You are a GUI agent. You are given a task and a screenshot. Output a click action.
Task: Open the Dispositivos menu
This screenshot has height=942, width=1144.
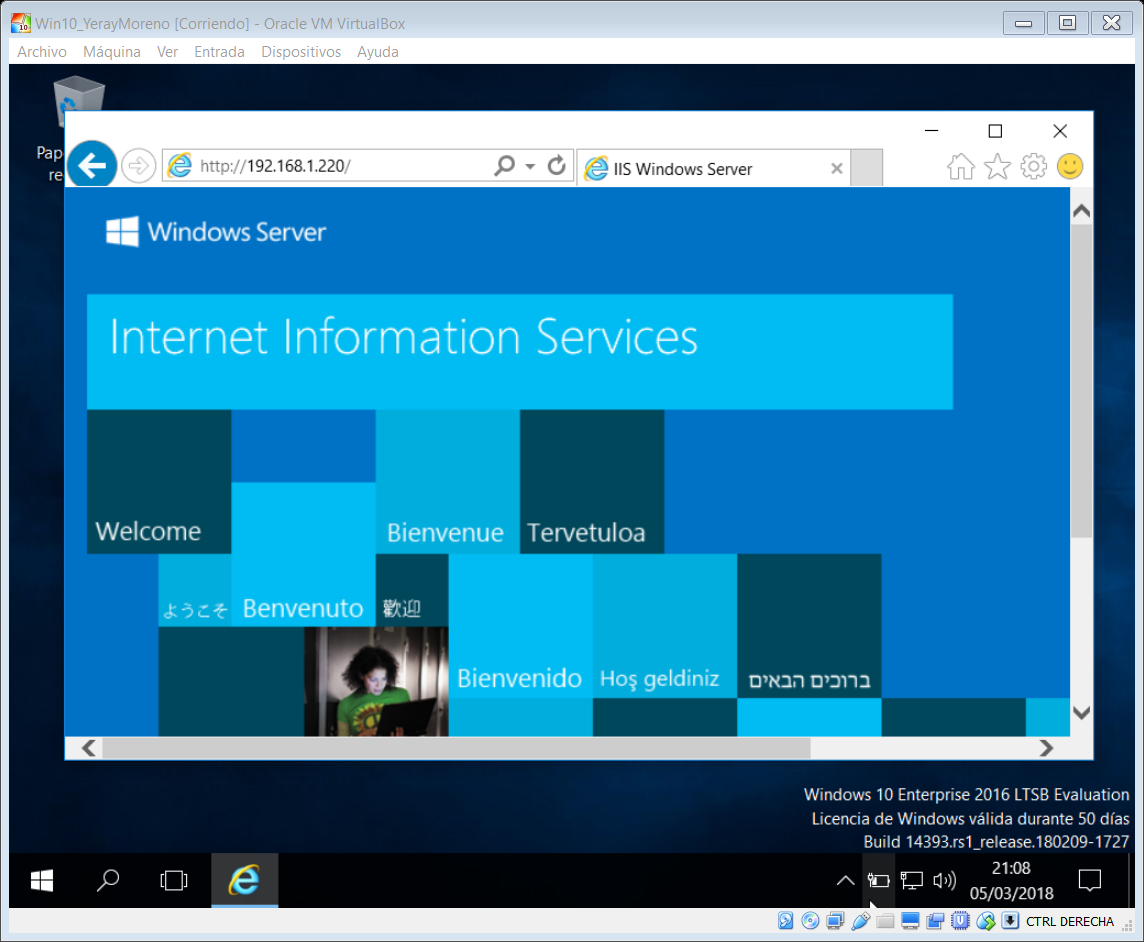[301, 52]
